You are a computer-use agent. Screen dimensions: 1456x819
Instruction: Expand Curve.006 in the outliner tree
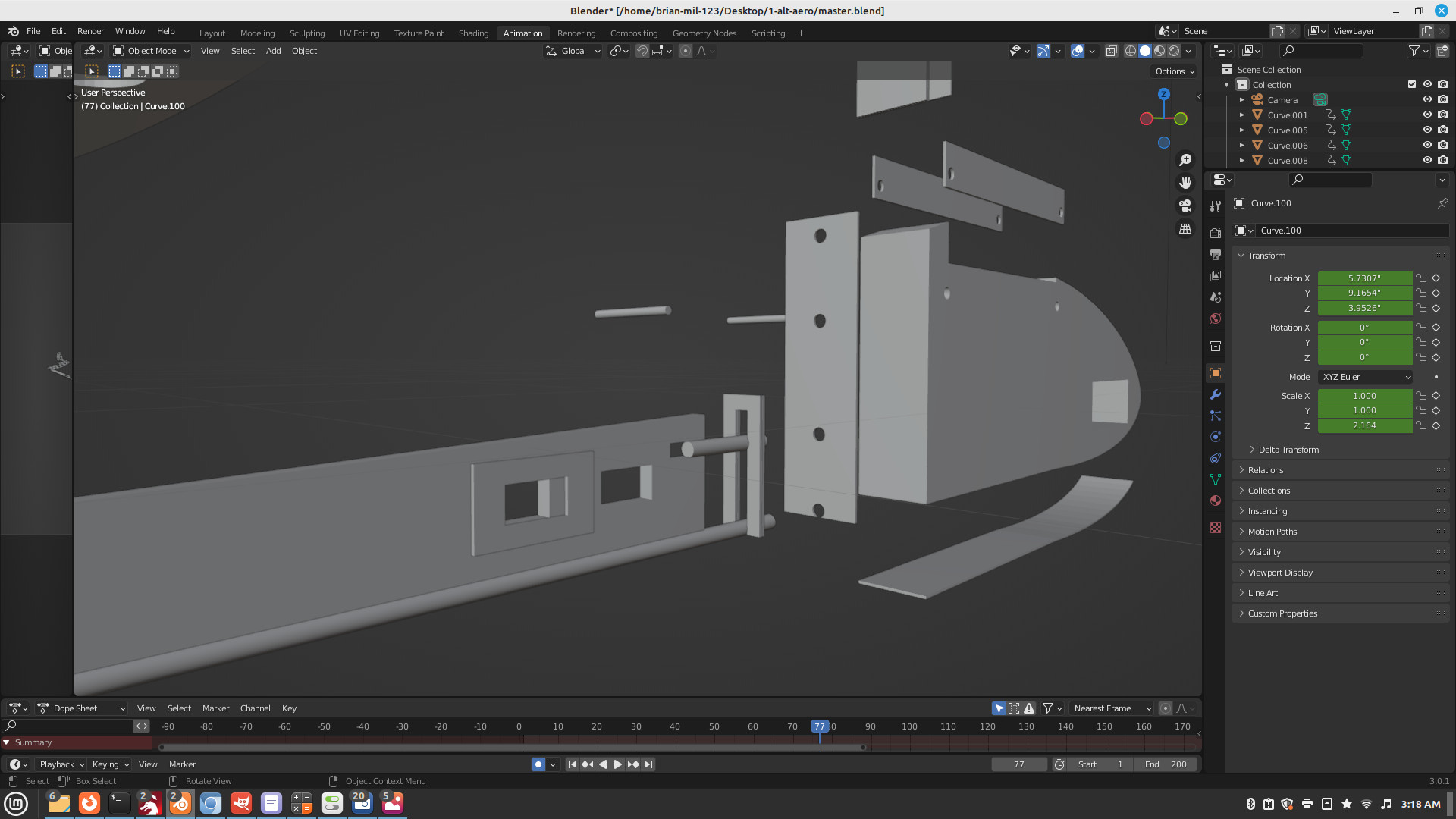point(1241,145)
